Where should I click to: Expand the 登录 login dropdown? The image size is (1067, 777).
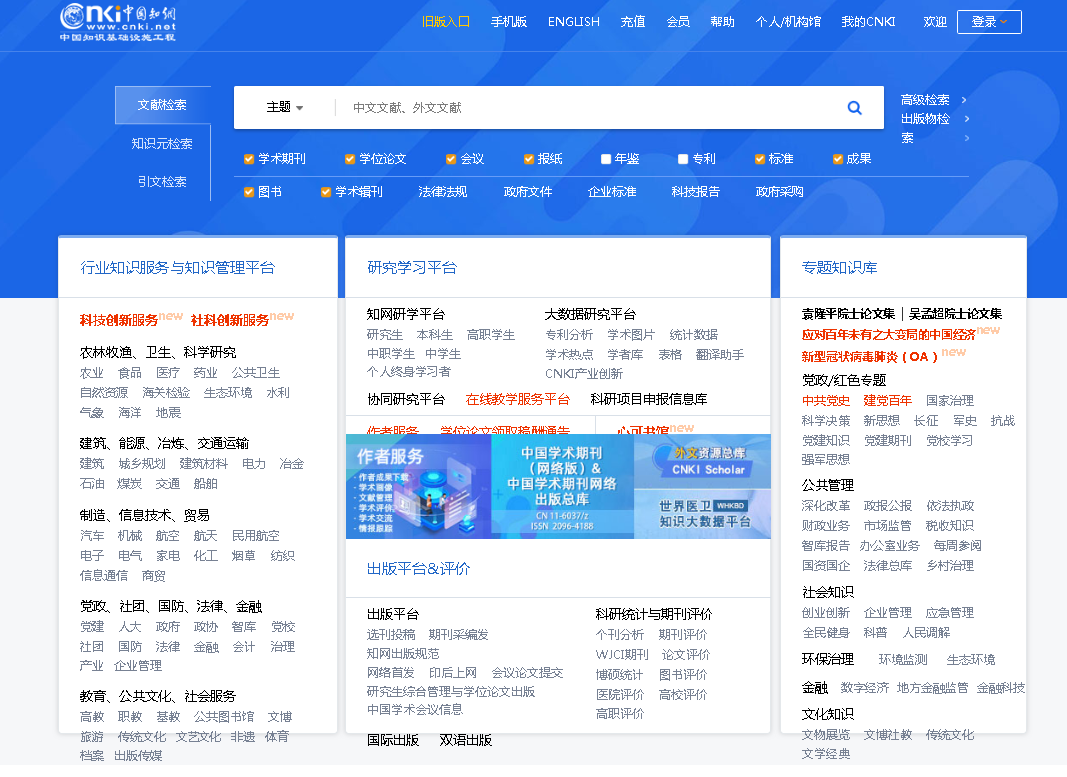989,22
